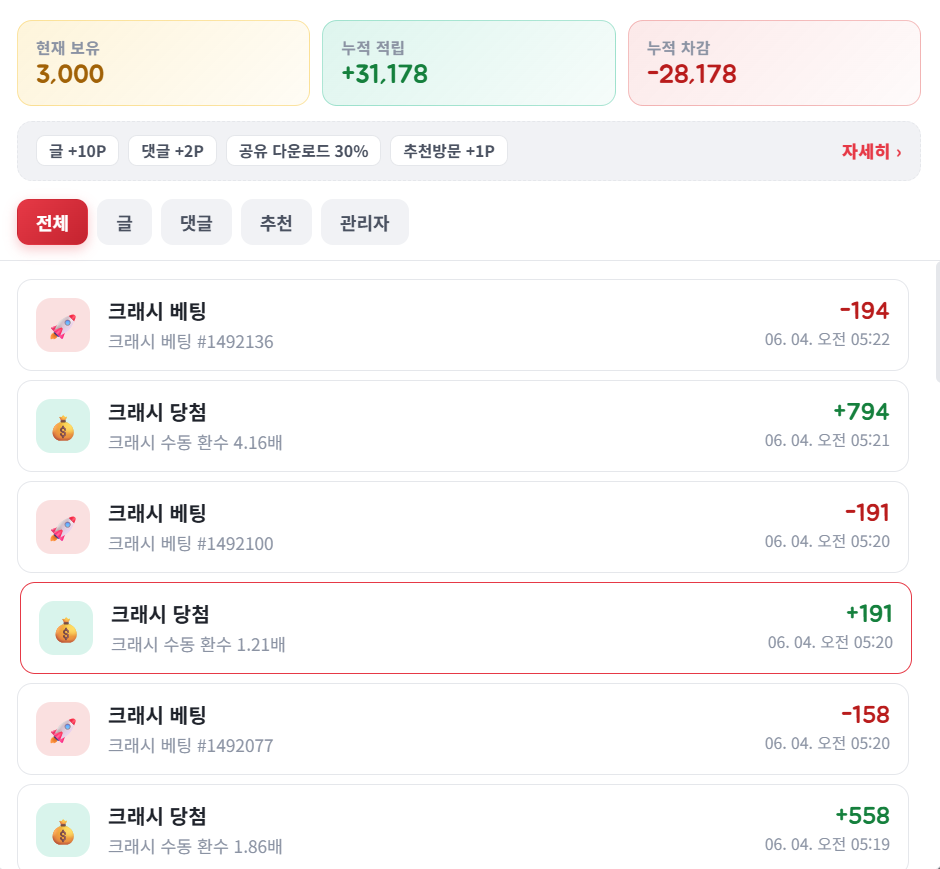The height and width of the screenshot is (869, 940).
Task: Open the 자세히 details link
Action: click(x=871, y=151)
